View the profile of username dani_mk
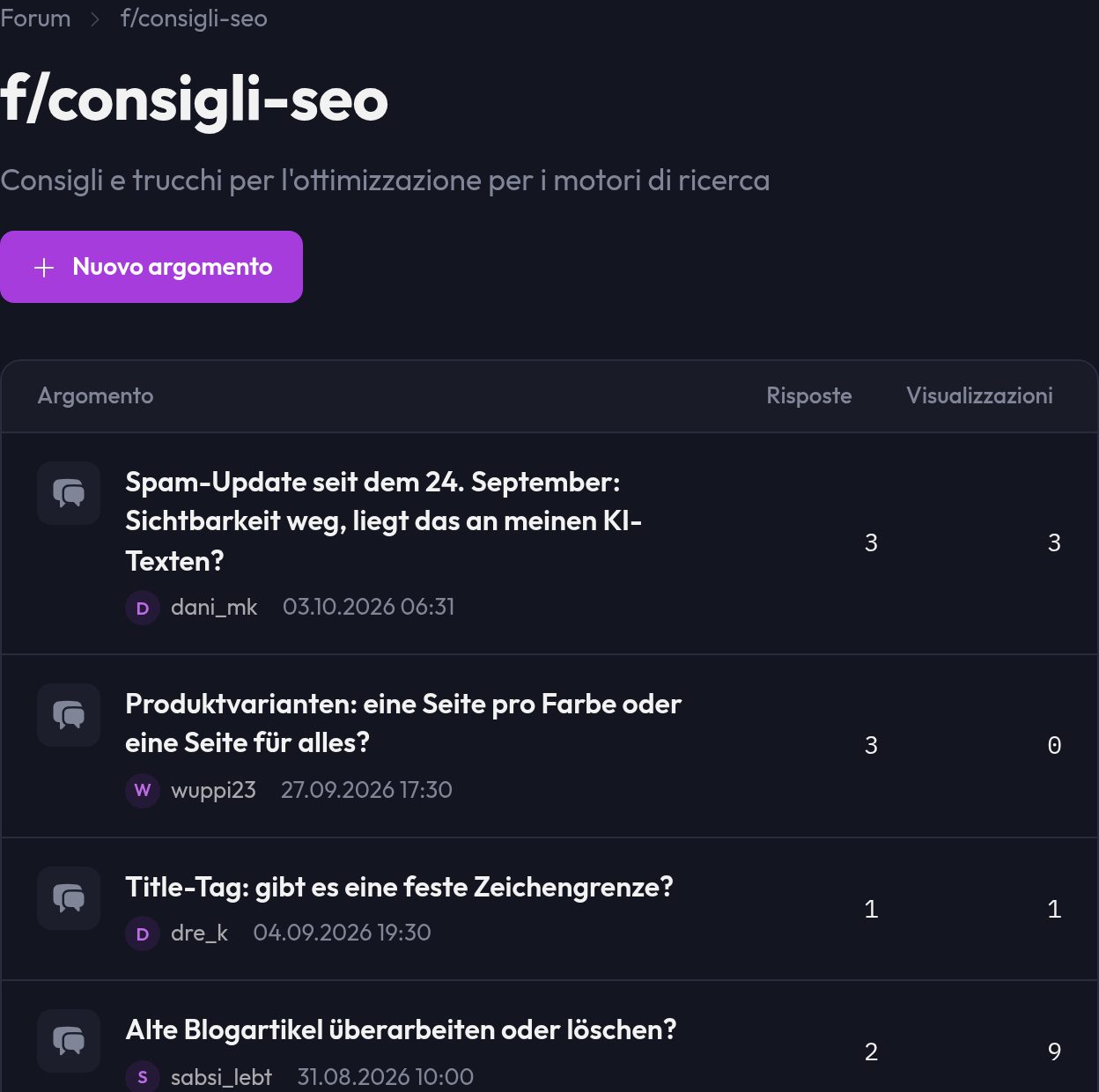 click(214, 607)
